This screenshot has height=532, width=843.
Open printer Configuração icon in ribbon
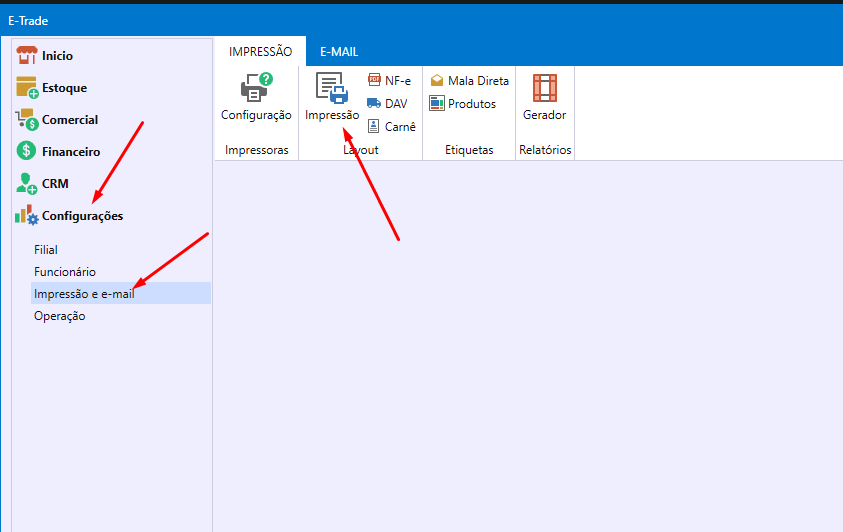click(256, 89)
